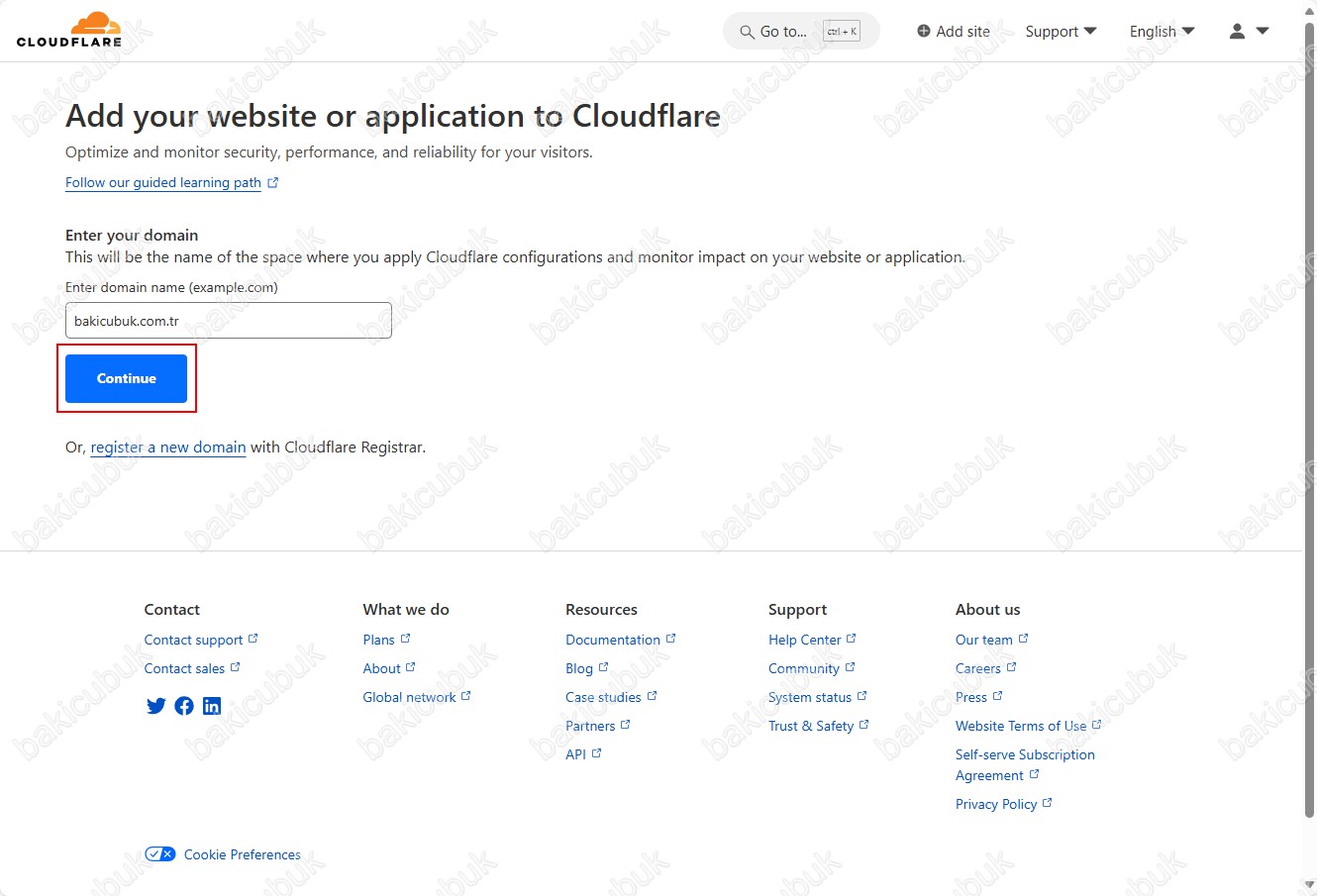
Task: Open the Contact support link
Action: (193, 640)
